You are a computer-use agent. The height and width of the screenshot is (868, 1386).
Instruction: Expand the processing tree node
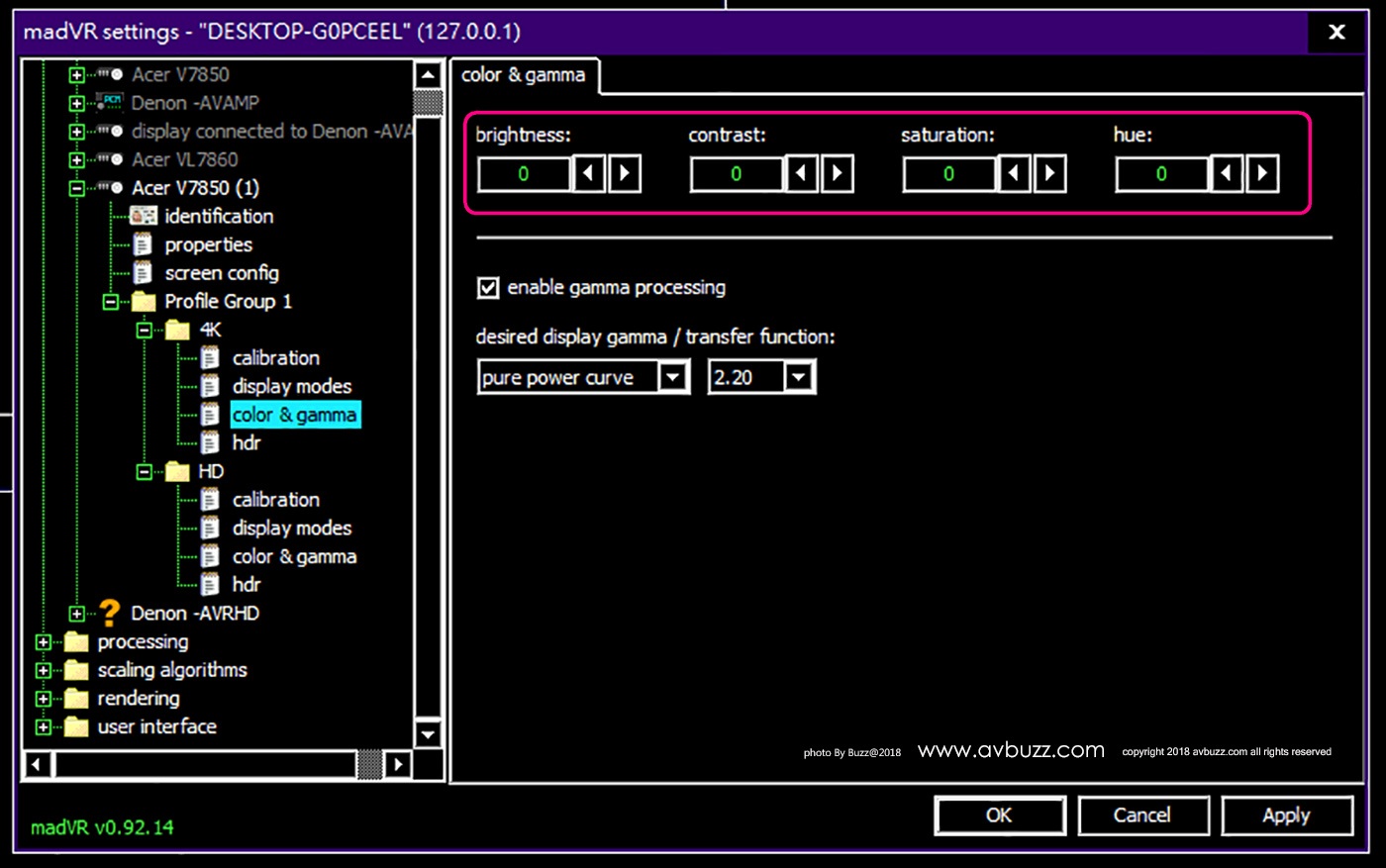coord(44,642)
